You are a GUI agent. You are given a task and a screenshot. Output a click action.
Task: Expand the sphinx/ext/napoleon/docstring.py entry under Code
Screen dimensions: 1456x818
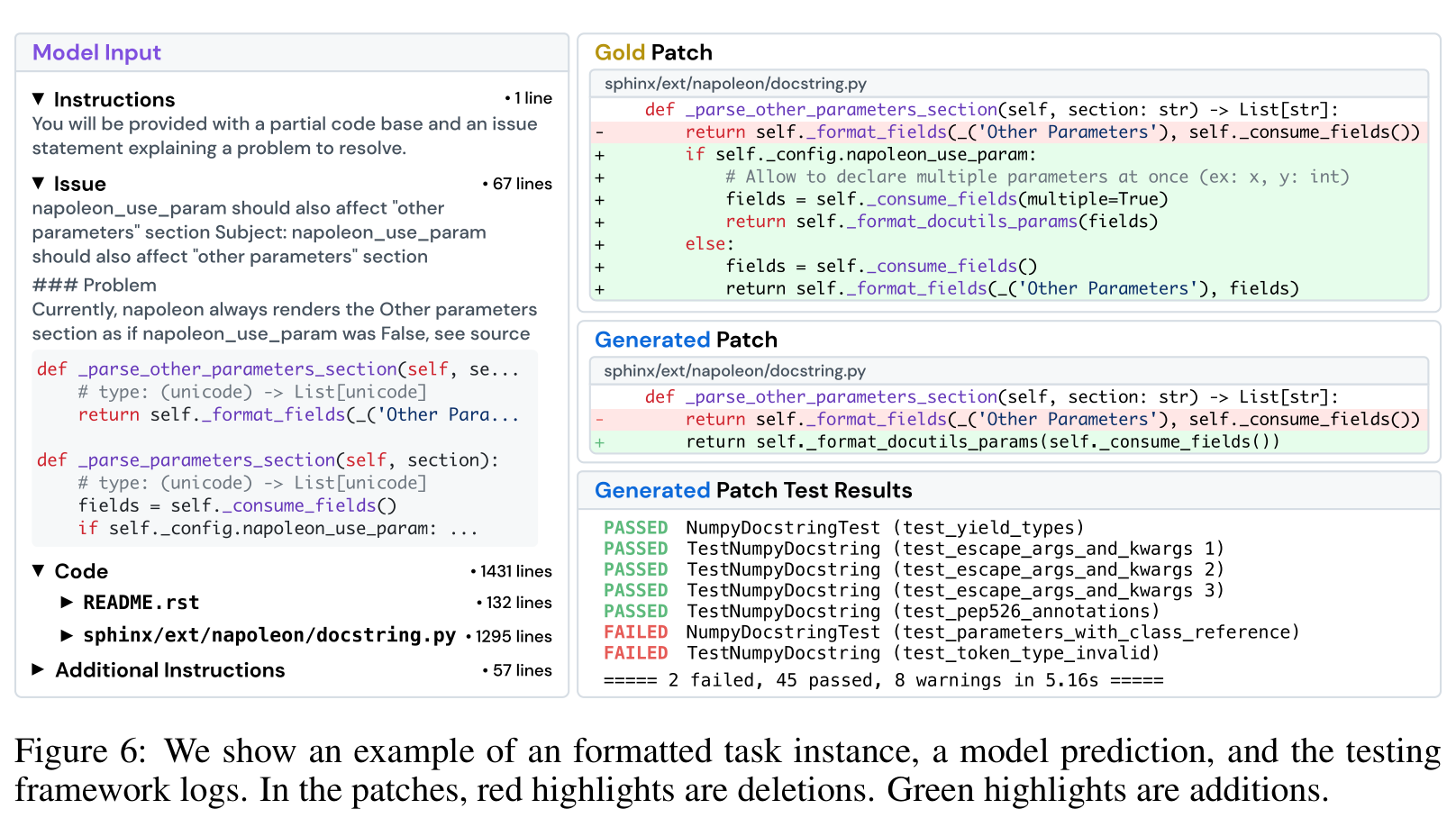pos(67,635)
